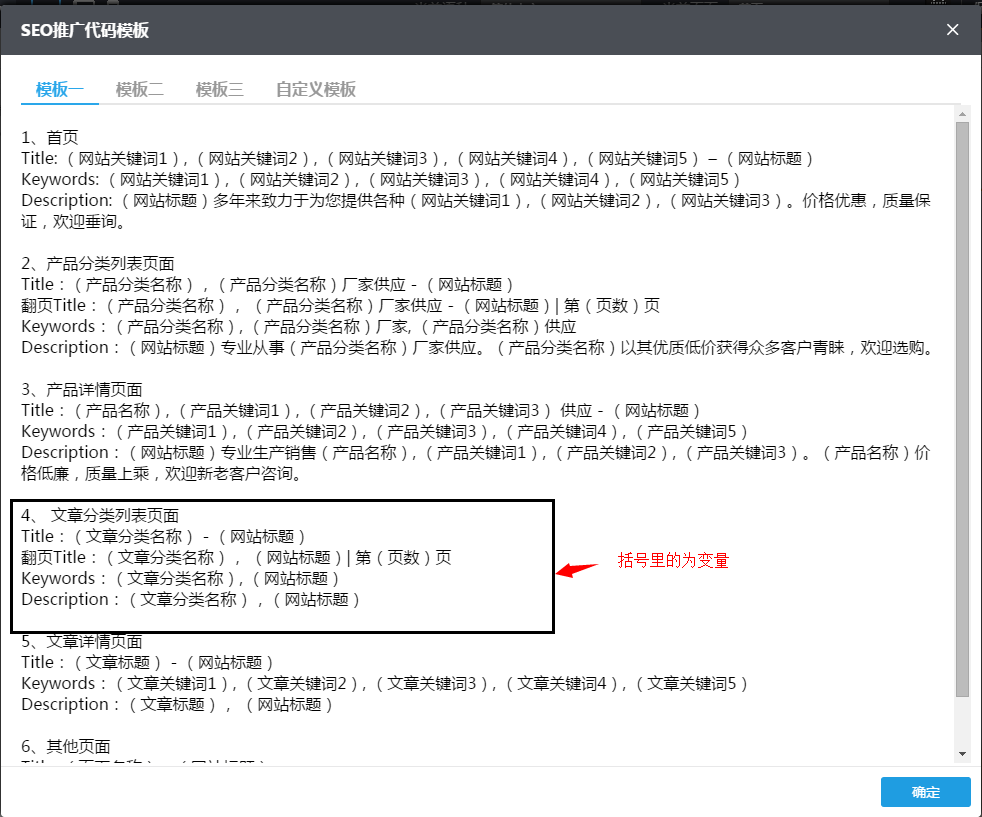Click the 翻页Title line in section 2
This screenshot has height=817, width=982.
tap(200, 305)
